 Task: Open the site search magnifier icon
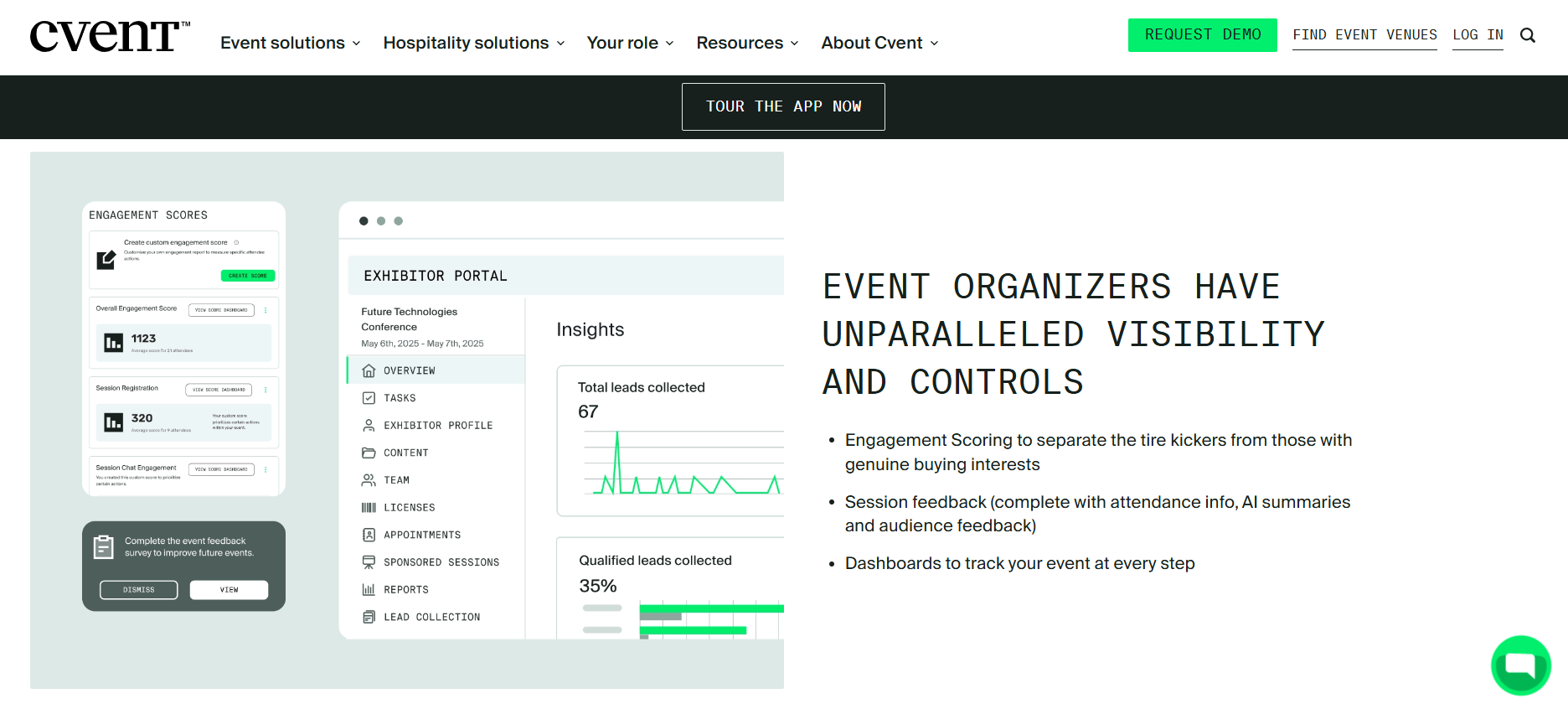coord(1528,35)
